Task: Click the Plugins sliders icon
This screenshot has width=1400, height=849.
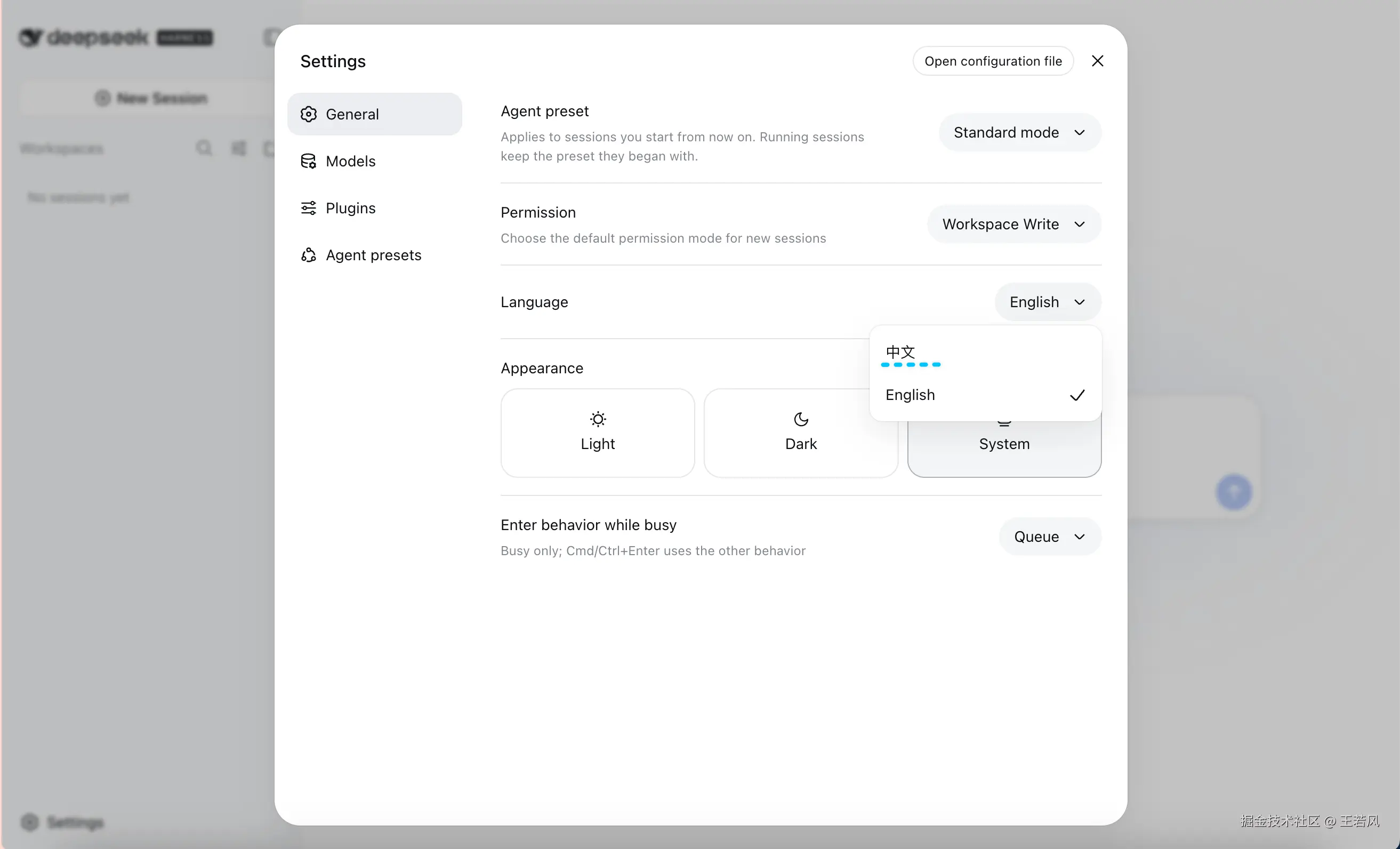Action: (x=309, y=208)
